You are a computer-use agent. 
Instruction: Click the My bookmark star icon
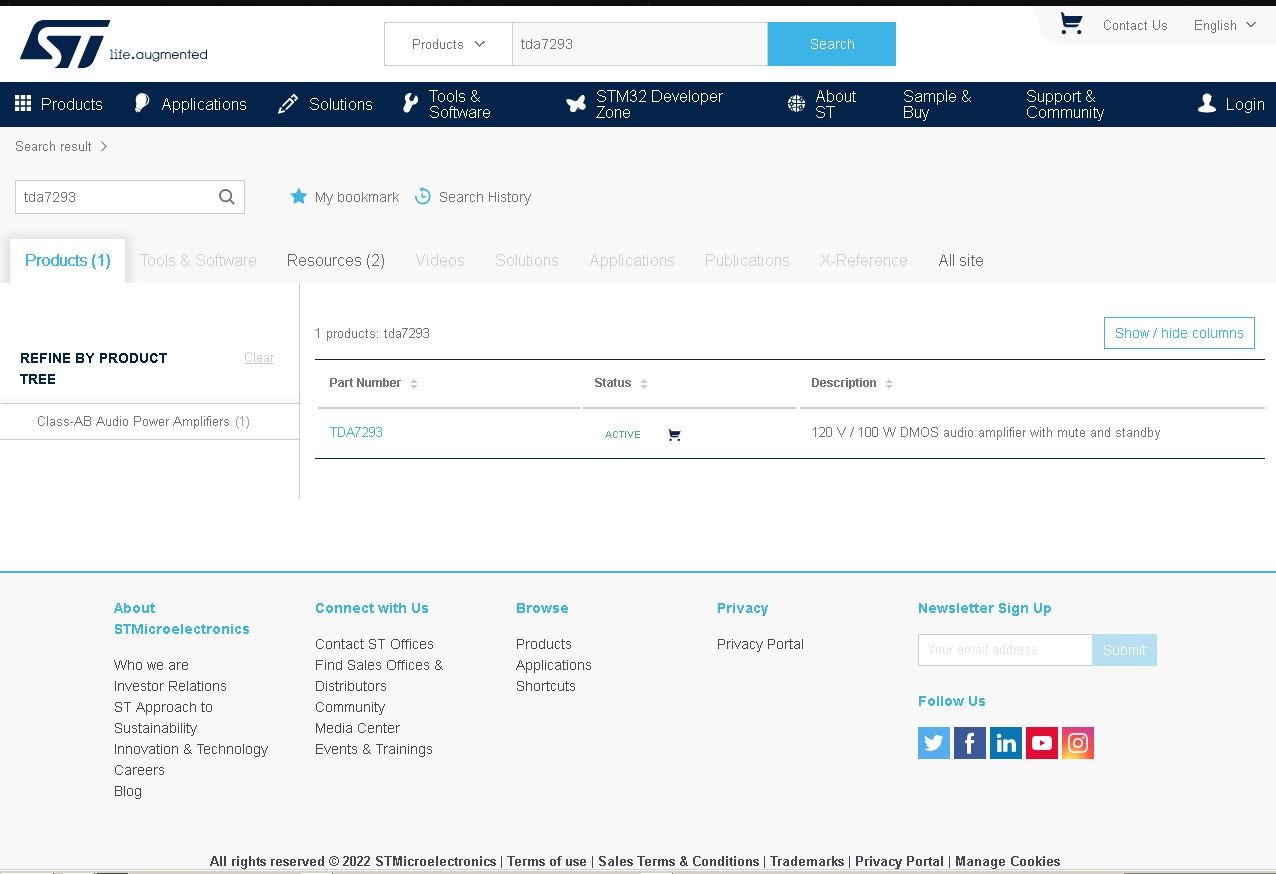click(x=298, y=196)
